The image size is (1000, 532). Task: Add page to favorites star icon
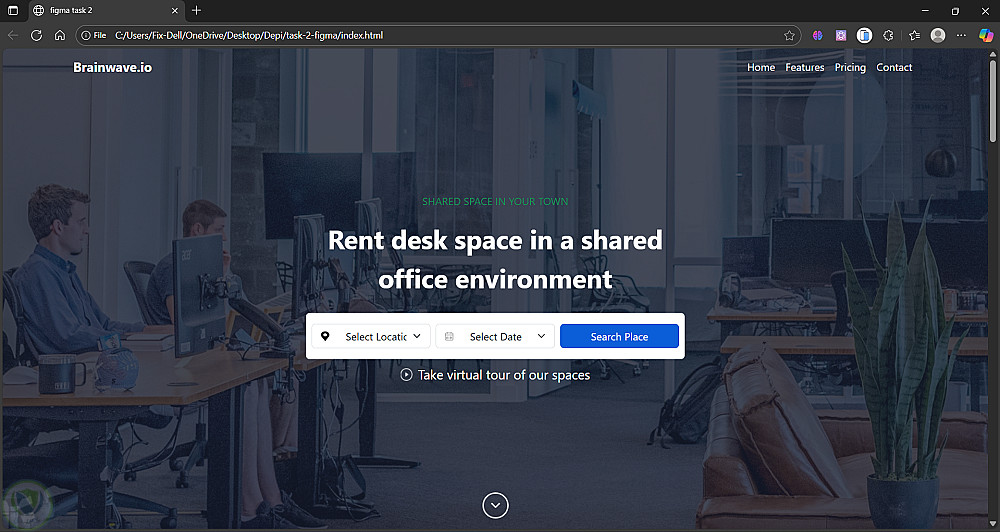pos(789,36)
